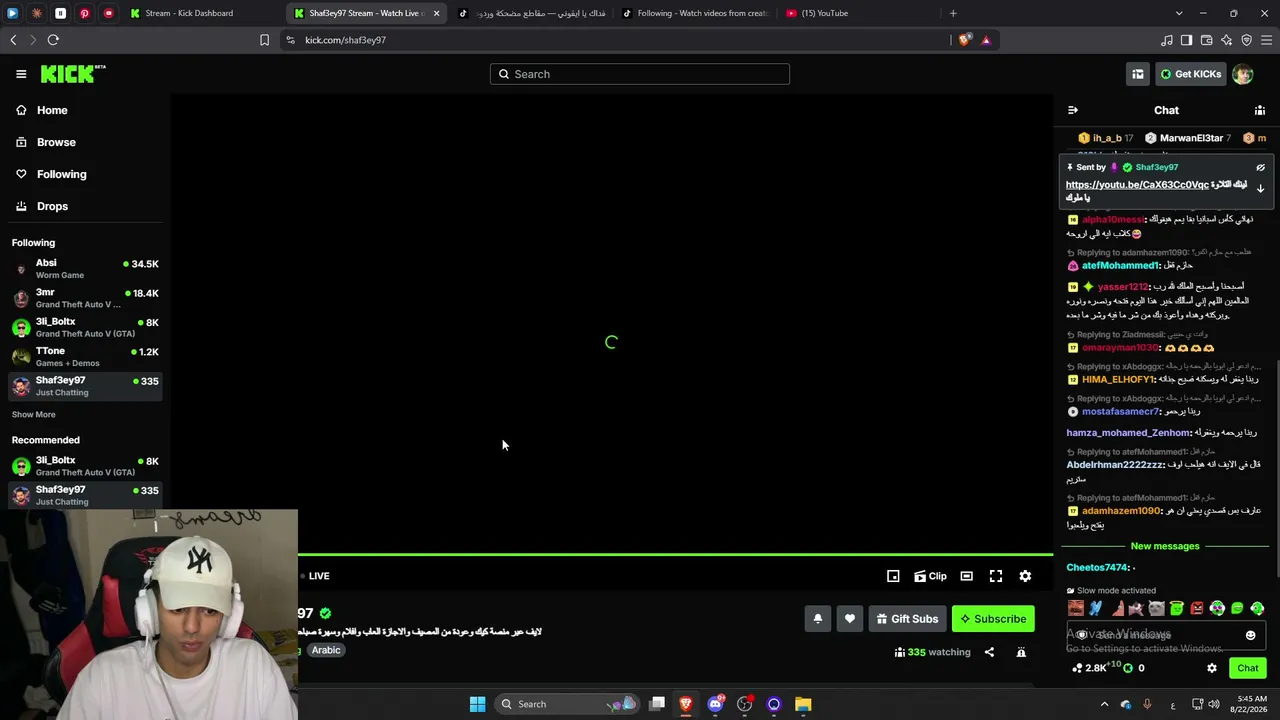
Task: Open Brave Rewards triangle icon
Action: [x=986, y=40]
